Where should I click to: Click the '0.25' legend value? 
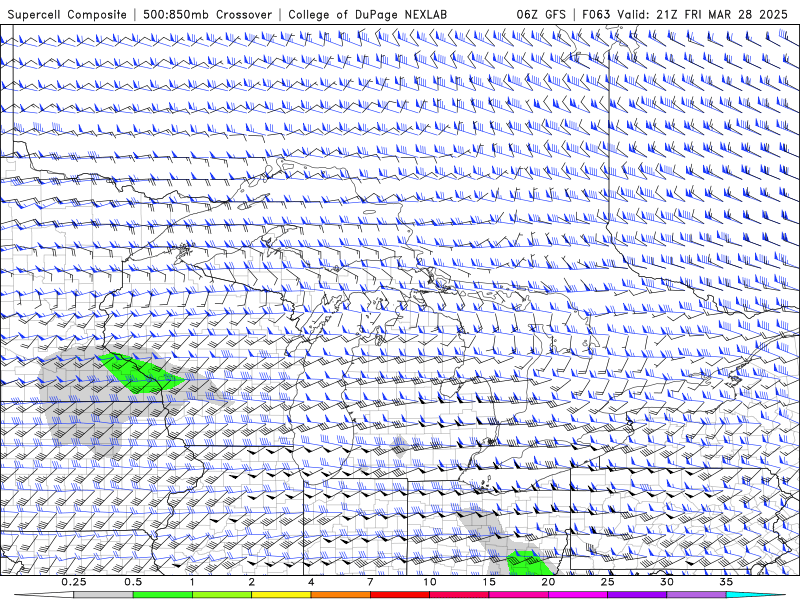74,582
